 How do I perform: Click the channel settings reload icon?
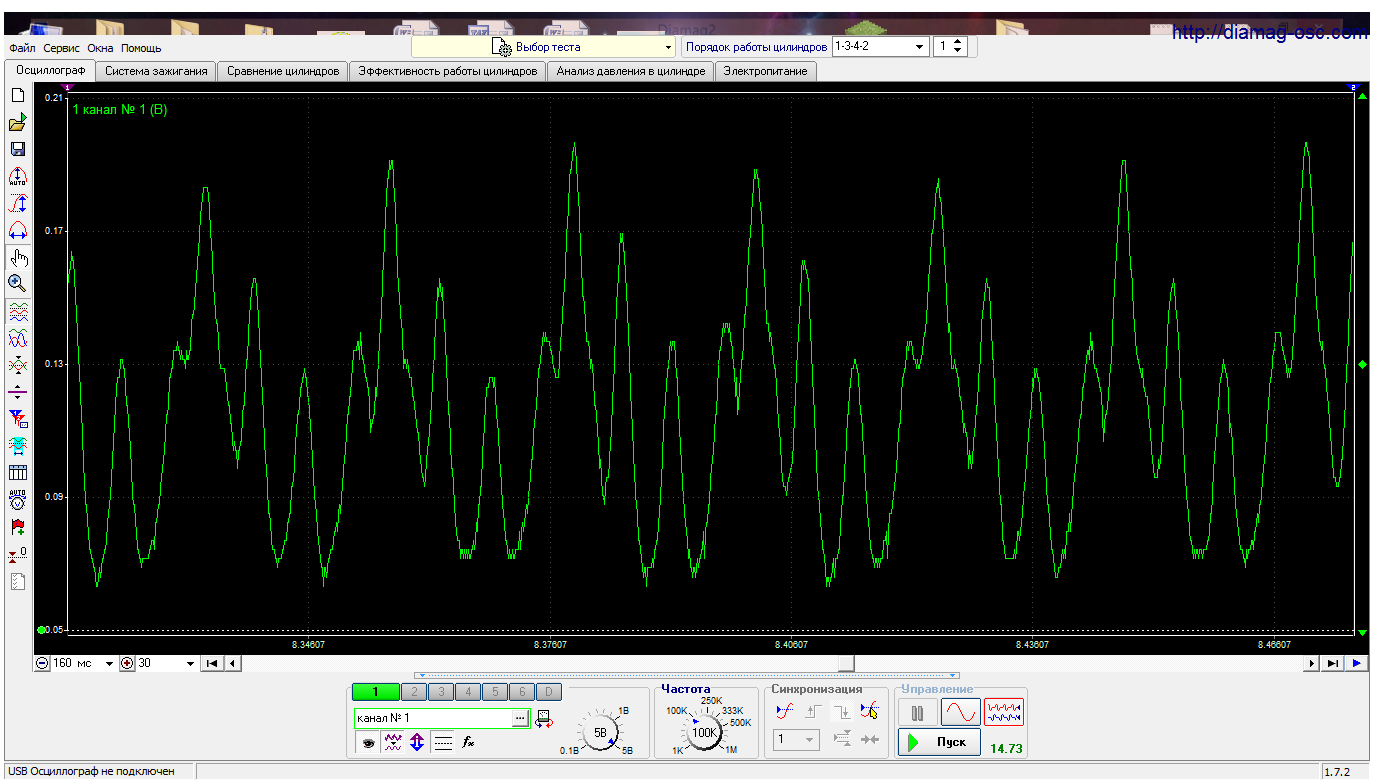click(544, 718)
